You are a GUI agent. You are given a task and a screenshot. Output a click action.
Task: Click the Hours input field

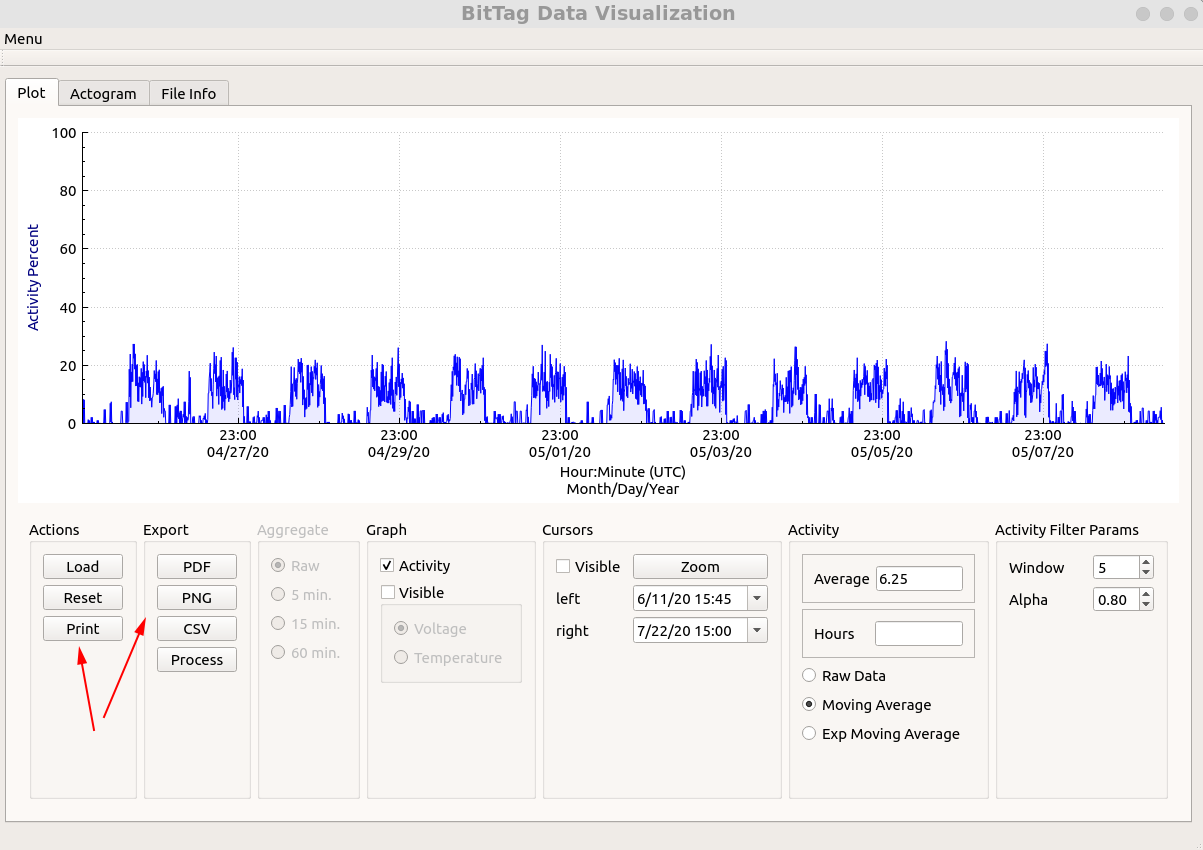(x=919, y=633)
